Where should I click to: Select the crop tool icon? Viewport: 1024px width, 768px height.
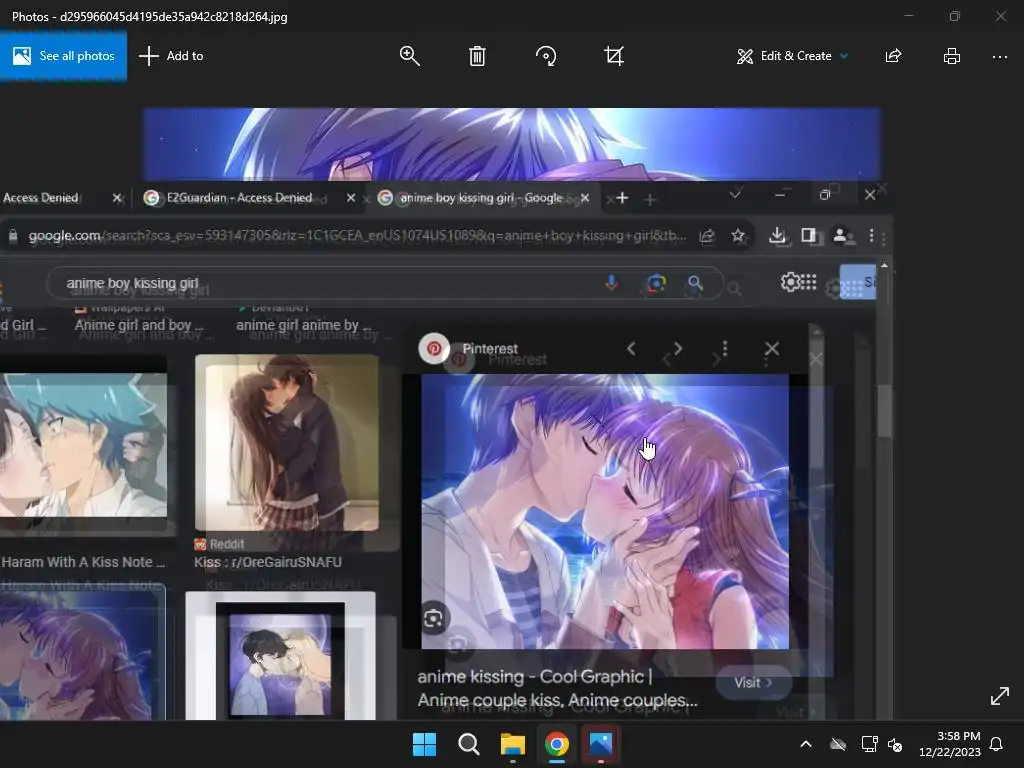tap(614, 56)
